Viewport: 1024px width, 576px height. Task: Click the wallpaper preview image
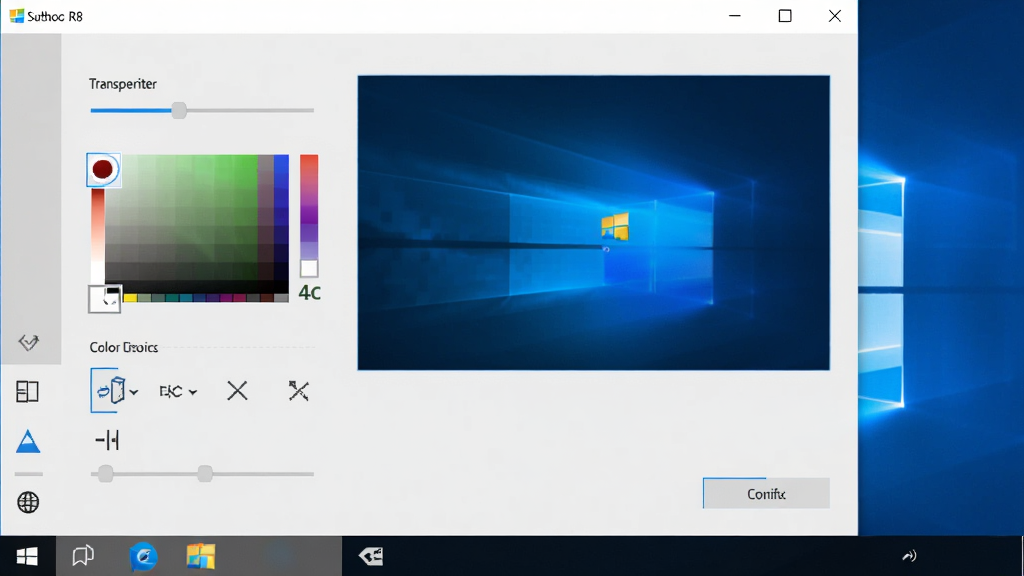[x=594, y=223]
